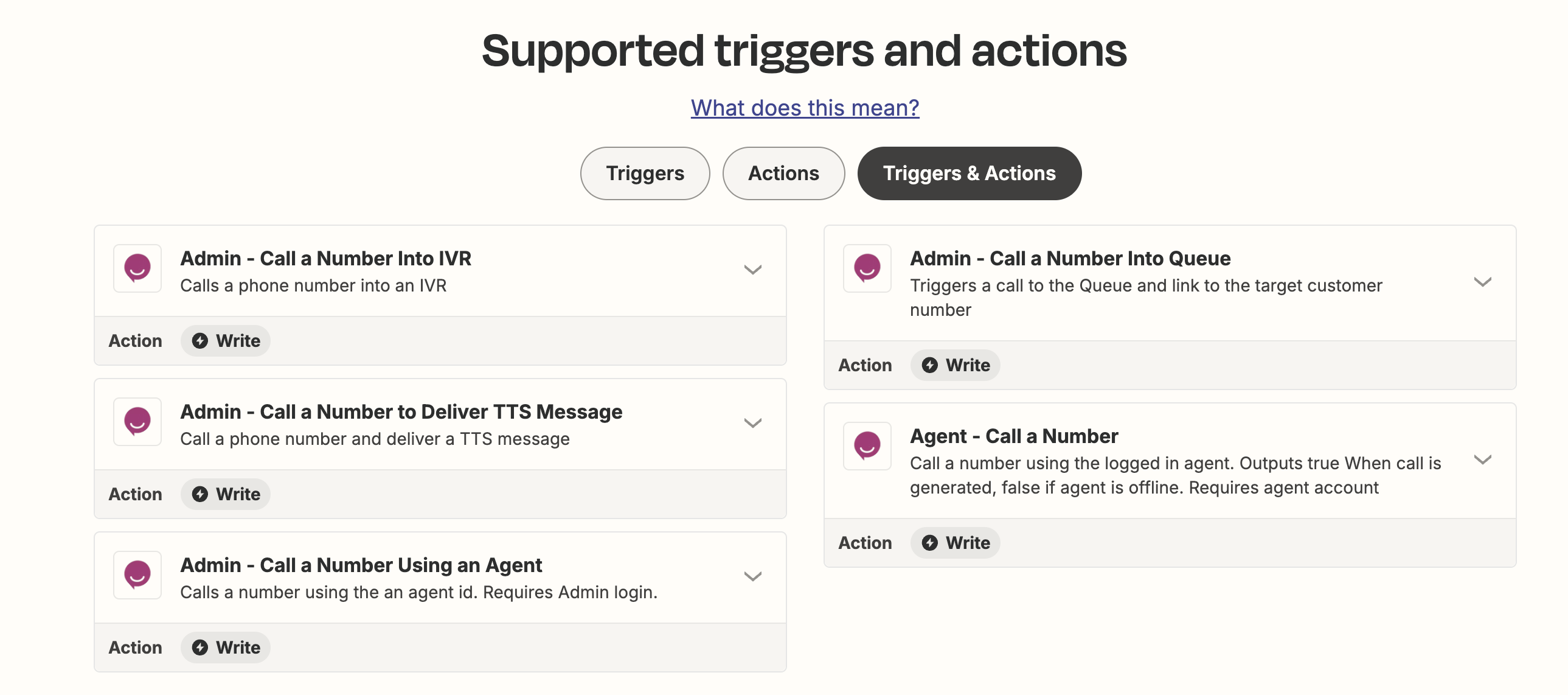Click the Admin - Call a Number Into Queue title
The image size is (1568, 695).
point(1070,258)
